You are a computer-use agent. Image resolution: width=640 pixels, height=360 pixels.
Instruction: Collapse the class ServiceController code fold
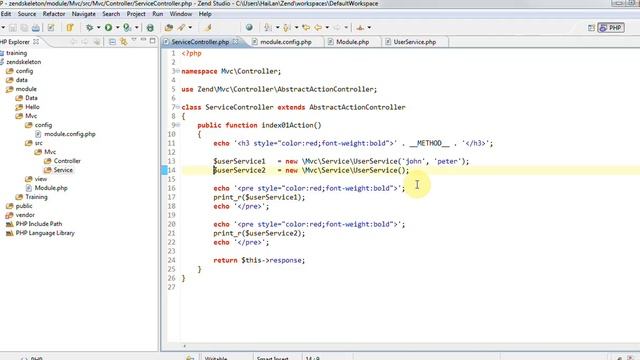[x=178, y=107]
